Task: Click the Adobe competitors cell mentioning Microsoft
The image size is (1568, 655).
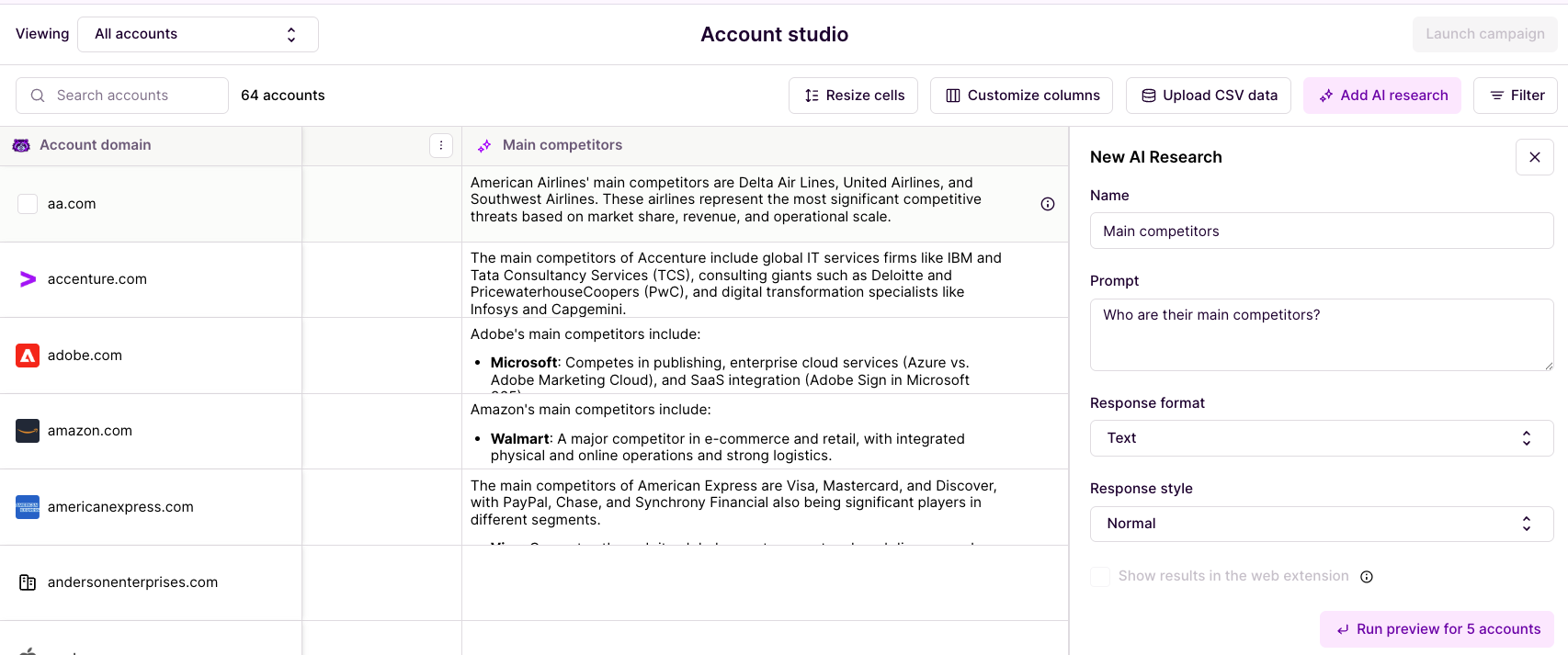Action: point(765,356)
